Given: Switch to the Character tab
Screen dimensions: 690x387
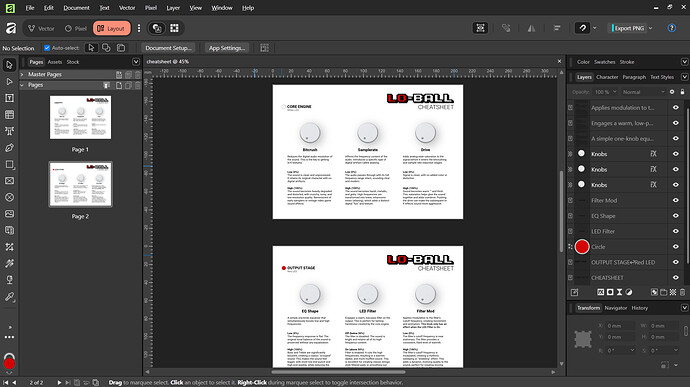Looking at the screenshot, I should 607,77.
